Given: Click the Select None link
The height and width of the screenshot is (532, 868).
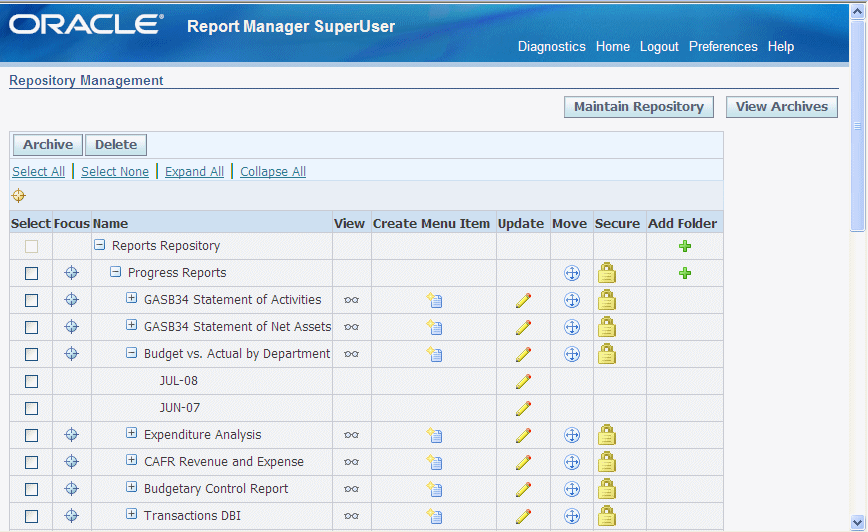Looking at the screenshot, I should [x=115, y=172].
